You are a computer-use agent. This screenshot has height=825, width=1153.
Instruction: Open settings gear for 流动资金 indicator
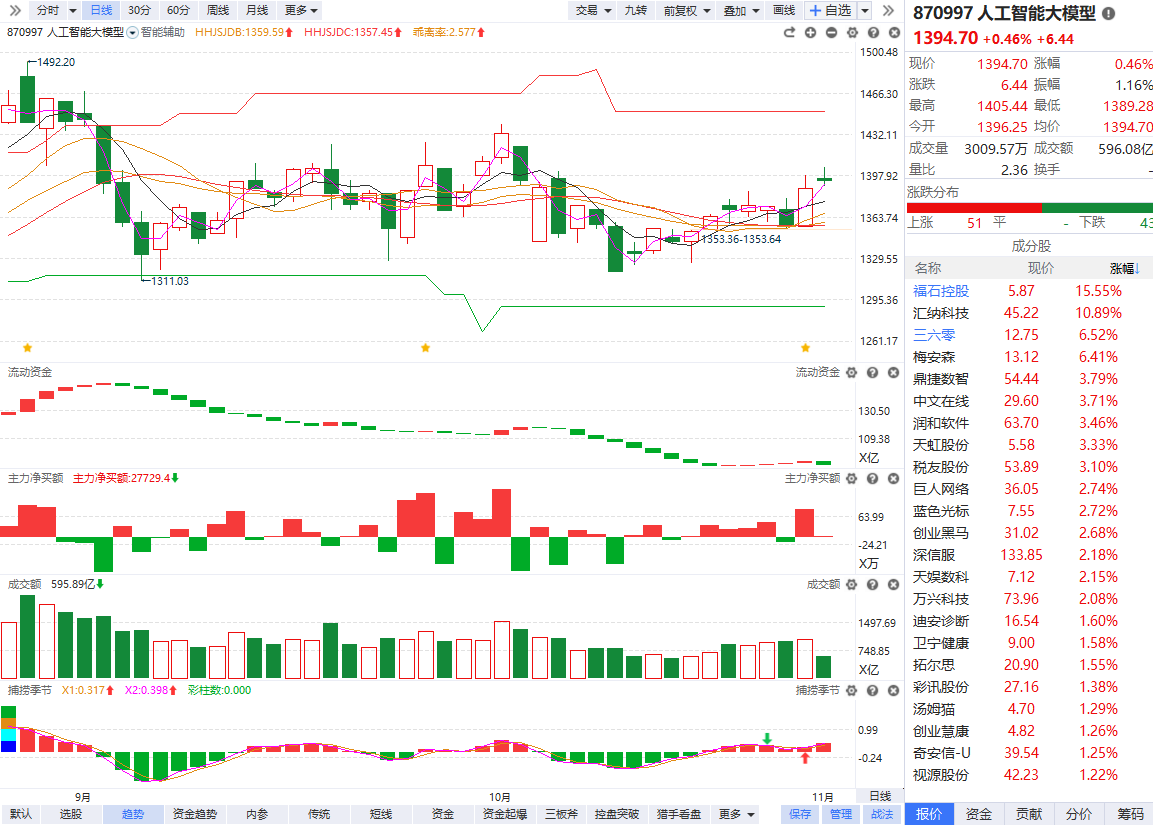[x=851, y=373]
